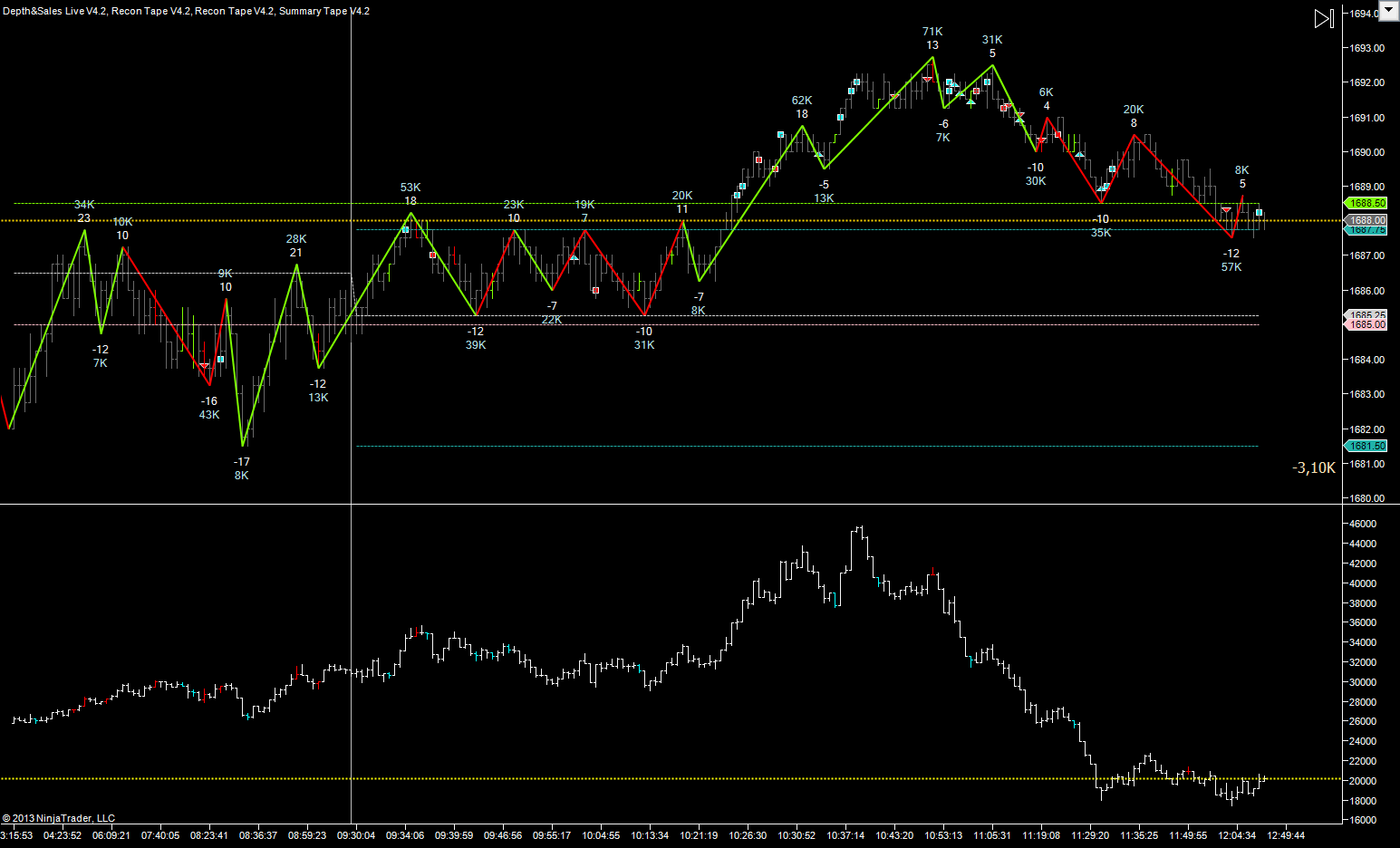Click the 19K swing volume label
The width and height of the screenshot is (1400, 848).
584,205
